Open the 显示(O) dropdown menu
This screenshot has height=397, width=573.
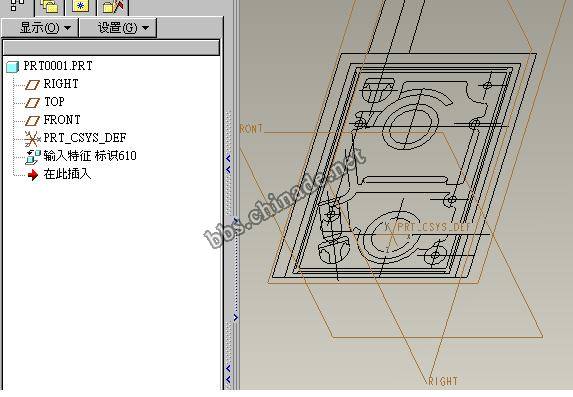40,28
